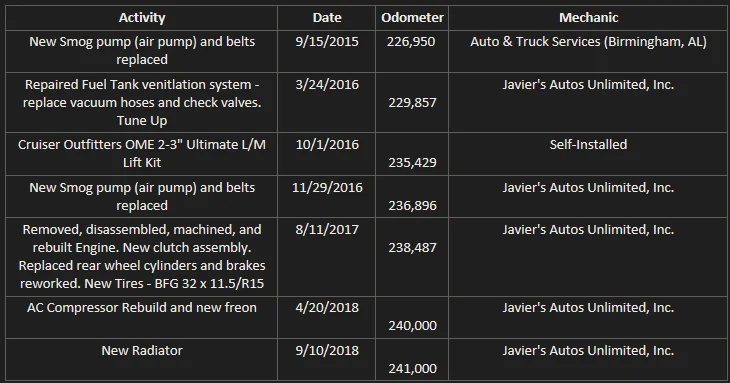Click AC Compressor Rebuild and new freon
The image size is (730, 383).
tap(142, 308)
